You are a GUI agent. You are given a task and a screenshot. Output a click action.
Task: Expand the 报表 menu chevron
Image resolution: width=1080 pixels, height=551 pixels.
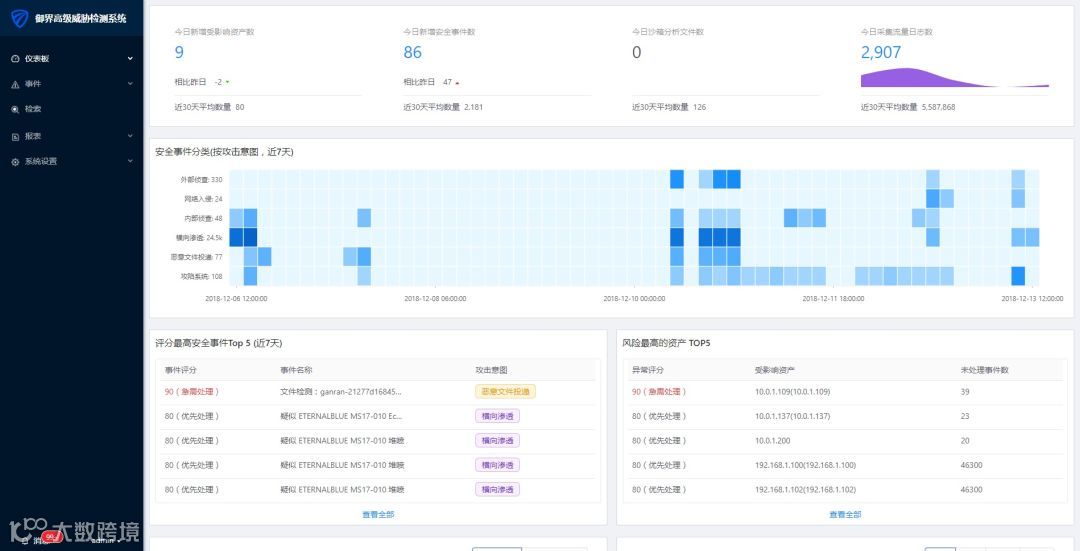(130, 136)
